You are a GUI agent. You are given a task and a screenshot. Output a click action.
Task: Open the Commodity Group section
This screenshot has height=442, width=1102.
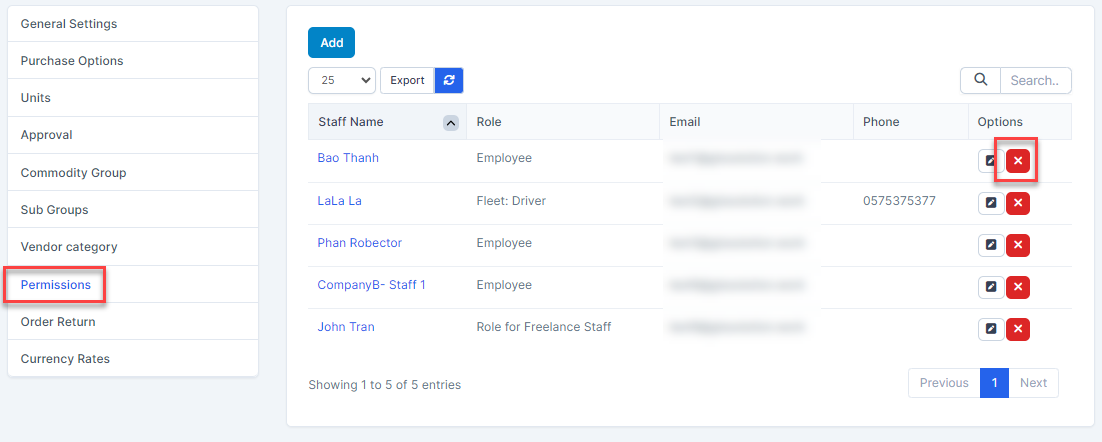click(x=73, y=173)
